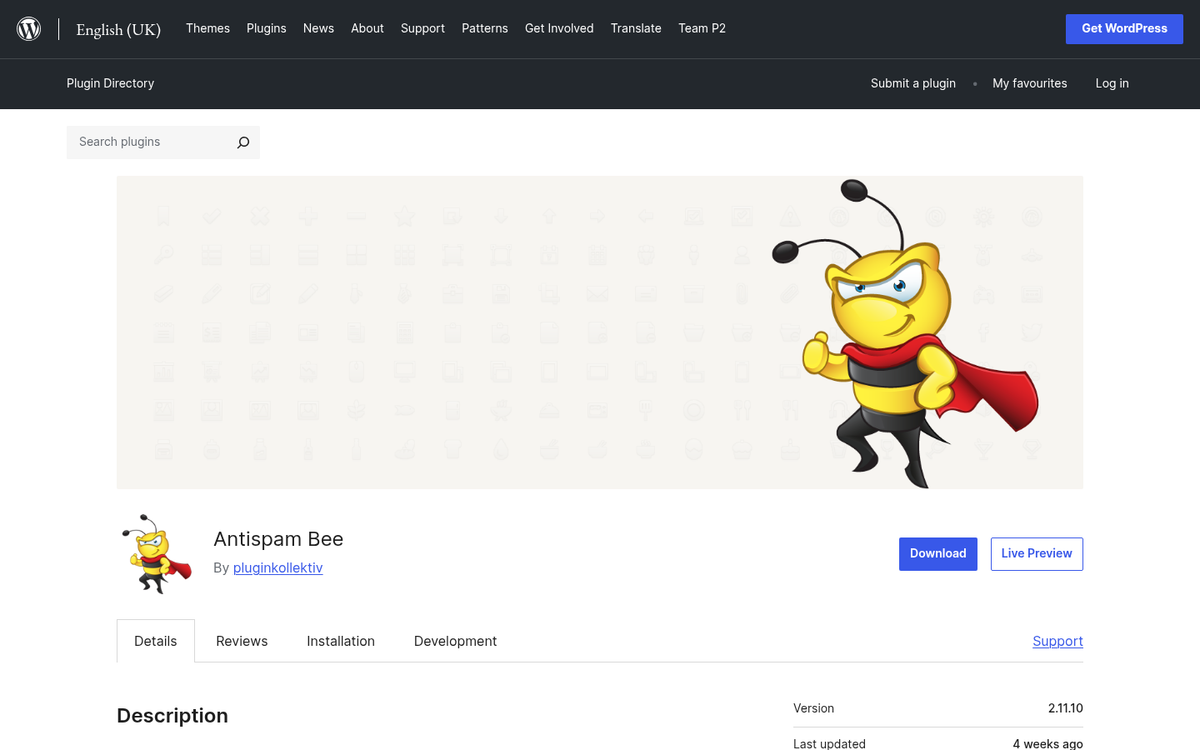
Task: Navigate to Get Involved
Action: 559,28
